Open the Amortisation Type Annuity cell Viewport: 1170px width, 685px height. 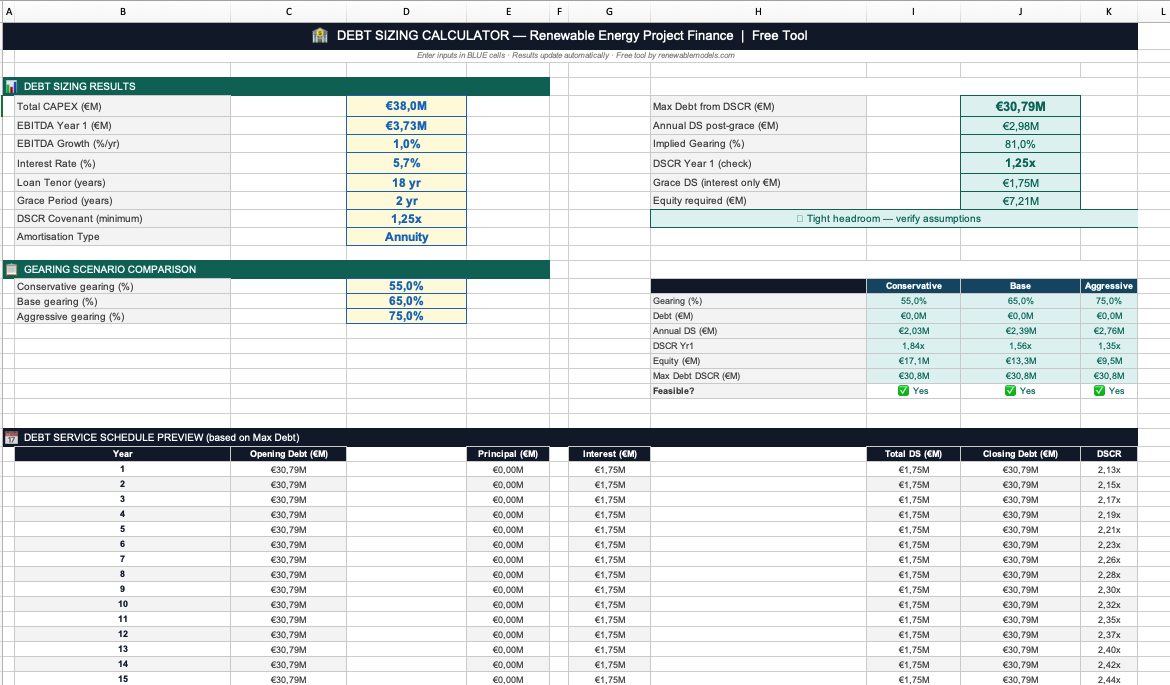tap(407, 237)
